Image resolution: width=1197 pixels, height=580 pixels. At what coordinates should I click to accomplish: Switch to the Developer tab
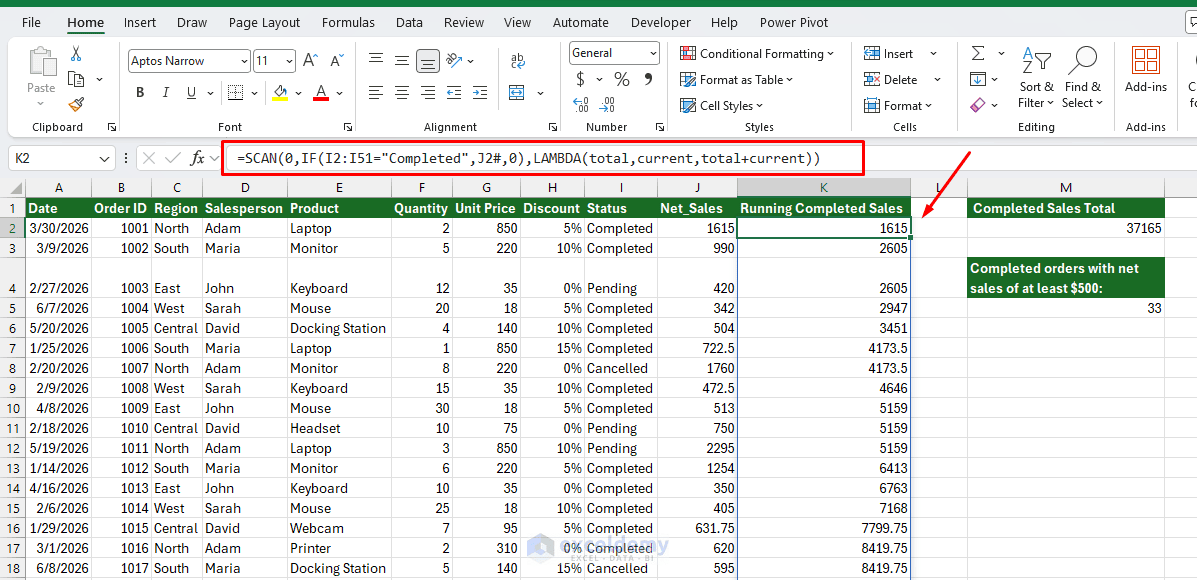[661, 22]
